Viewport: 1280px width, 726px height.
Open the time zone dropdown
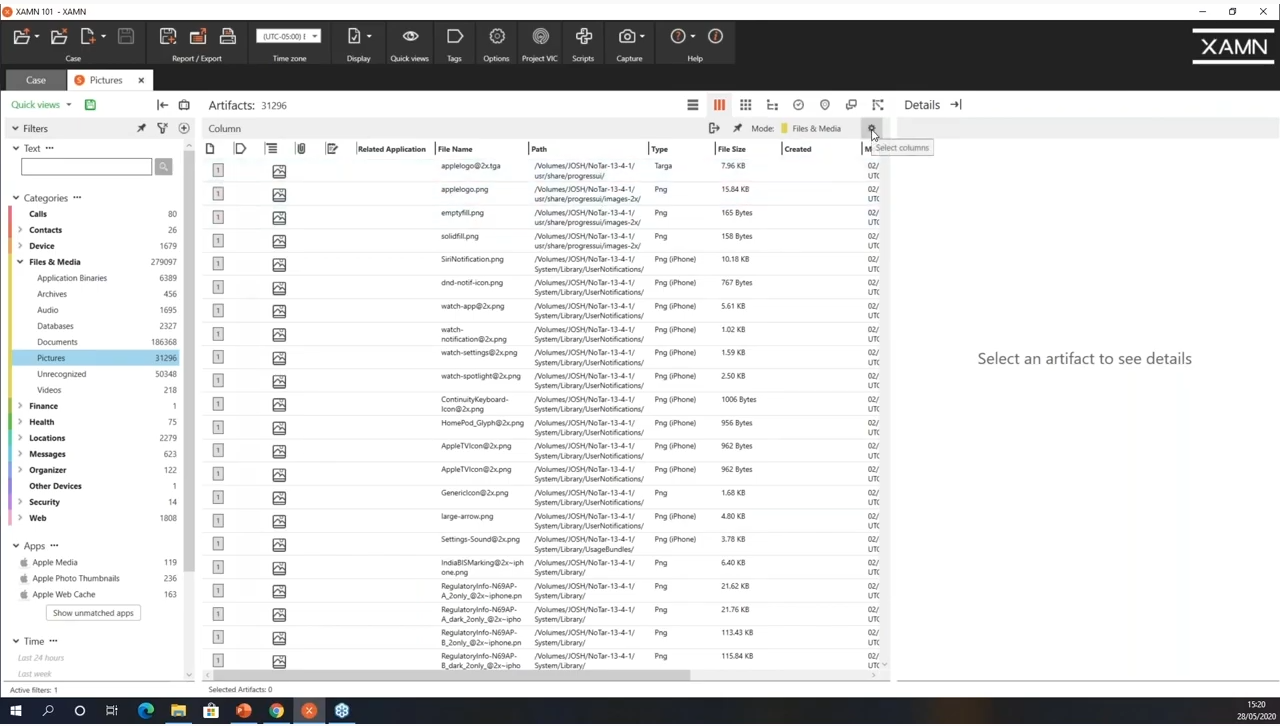pyautogui.click(x=289, y=37)
